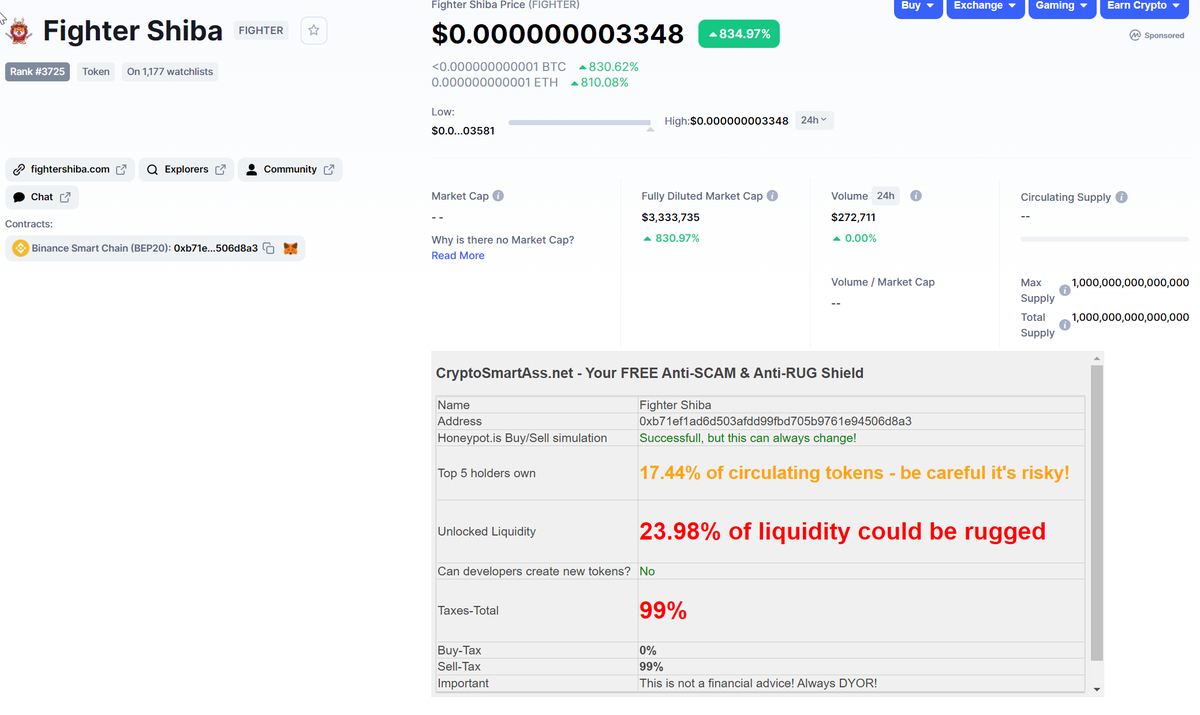Click the Sponsored badge icon
The height and width of the screenshot is (715, 1200).
click(1135, 35)
